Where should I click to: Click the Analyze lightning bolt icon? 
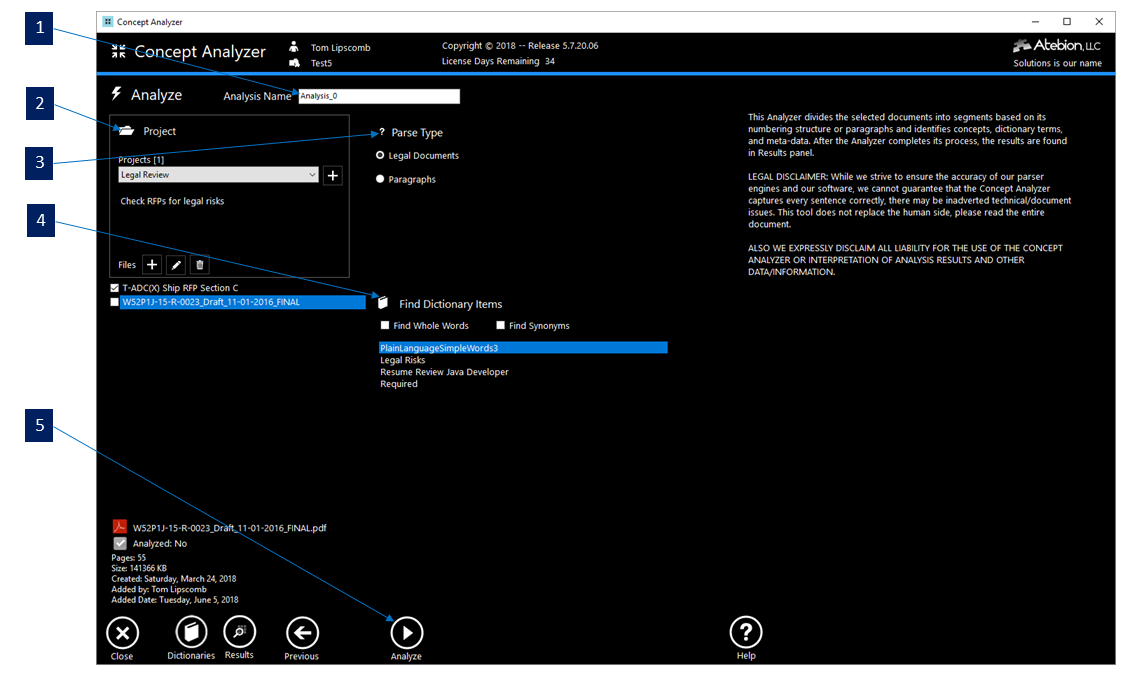[x=116, y=94]
